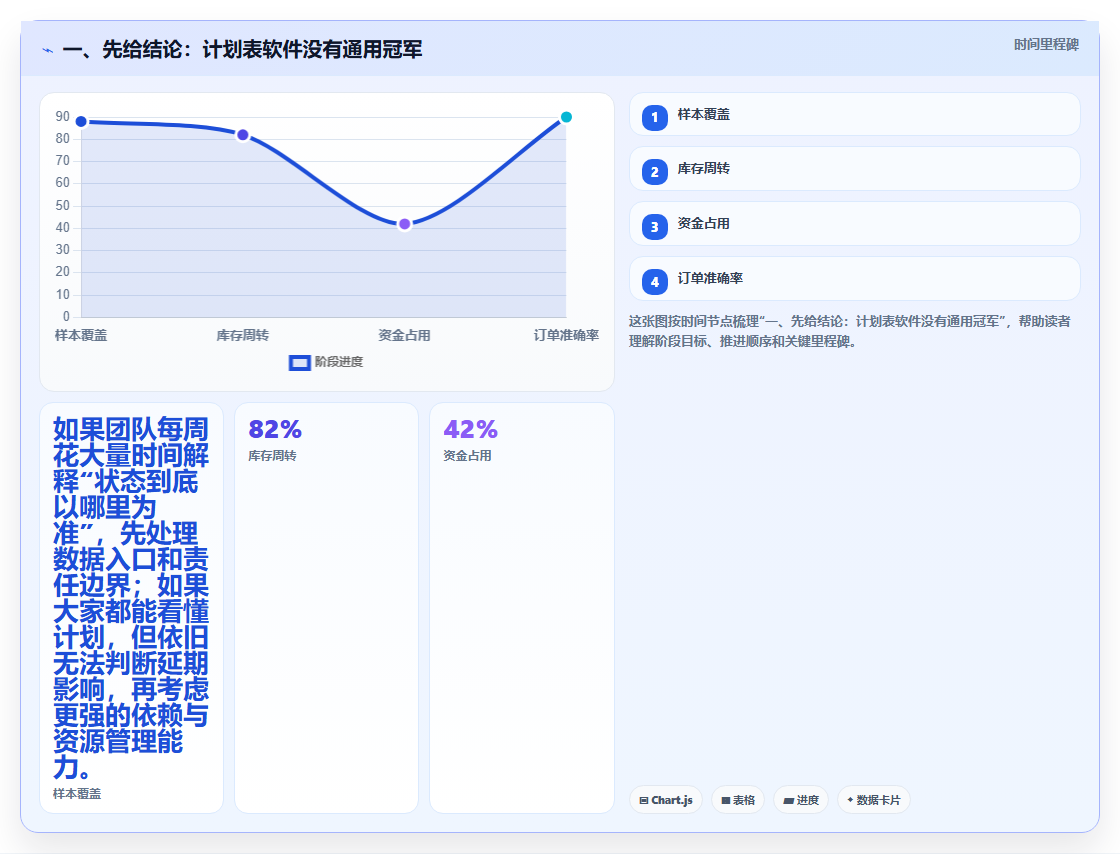Click the 资金占用 x-axis label

click(x=404, y=335)
